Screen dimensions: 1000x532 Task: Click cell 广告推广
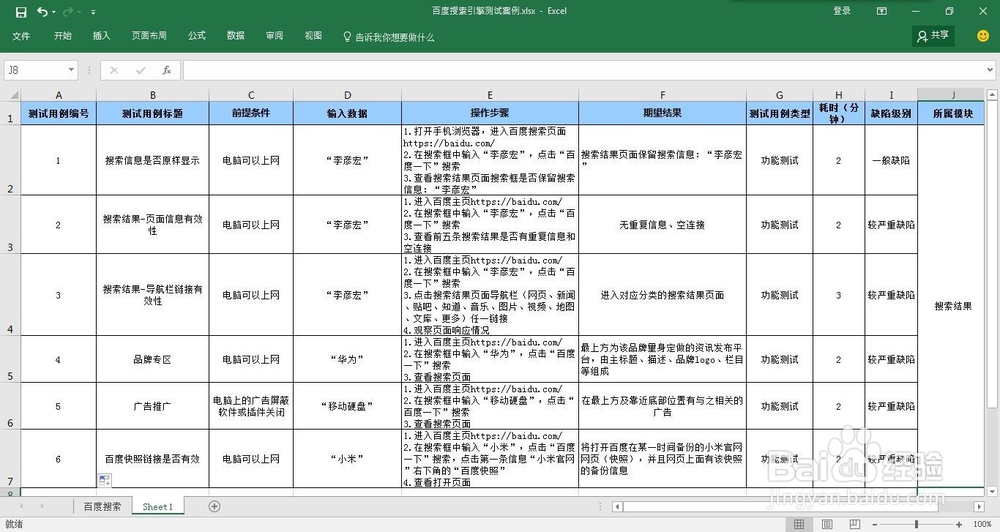pyautogui.click(x=152, y=406)
